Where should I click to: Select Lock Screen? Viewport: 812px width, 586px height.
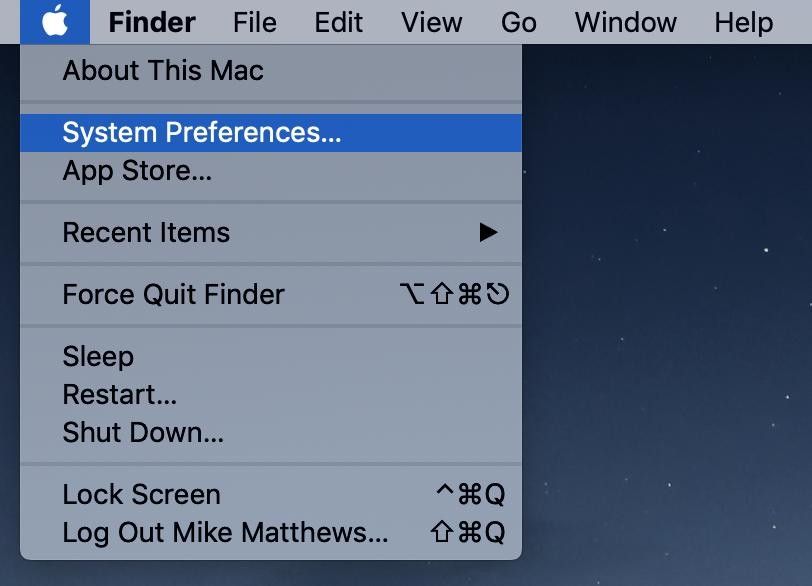[x=141, y=494]
